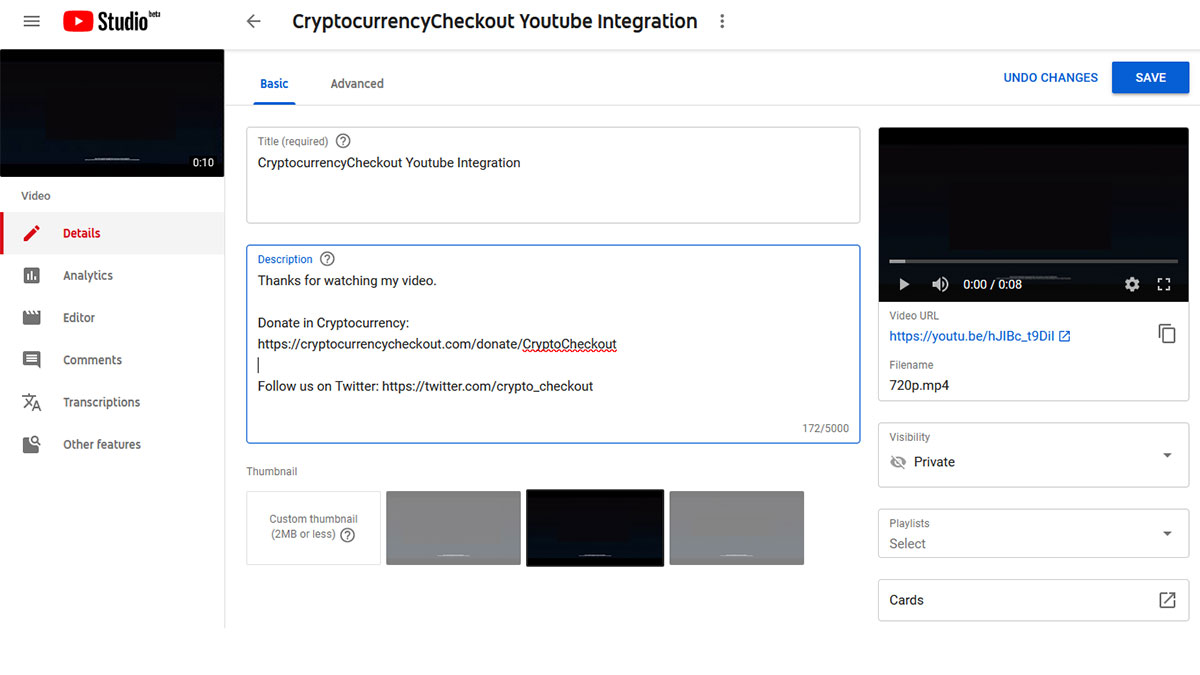Screen dimensions: 1200x675
Task: Open Details in the sidebar
Action: click(x=112, y=233)
